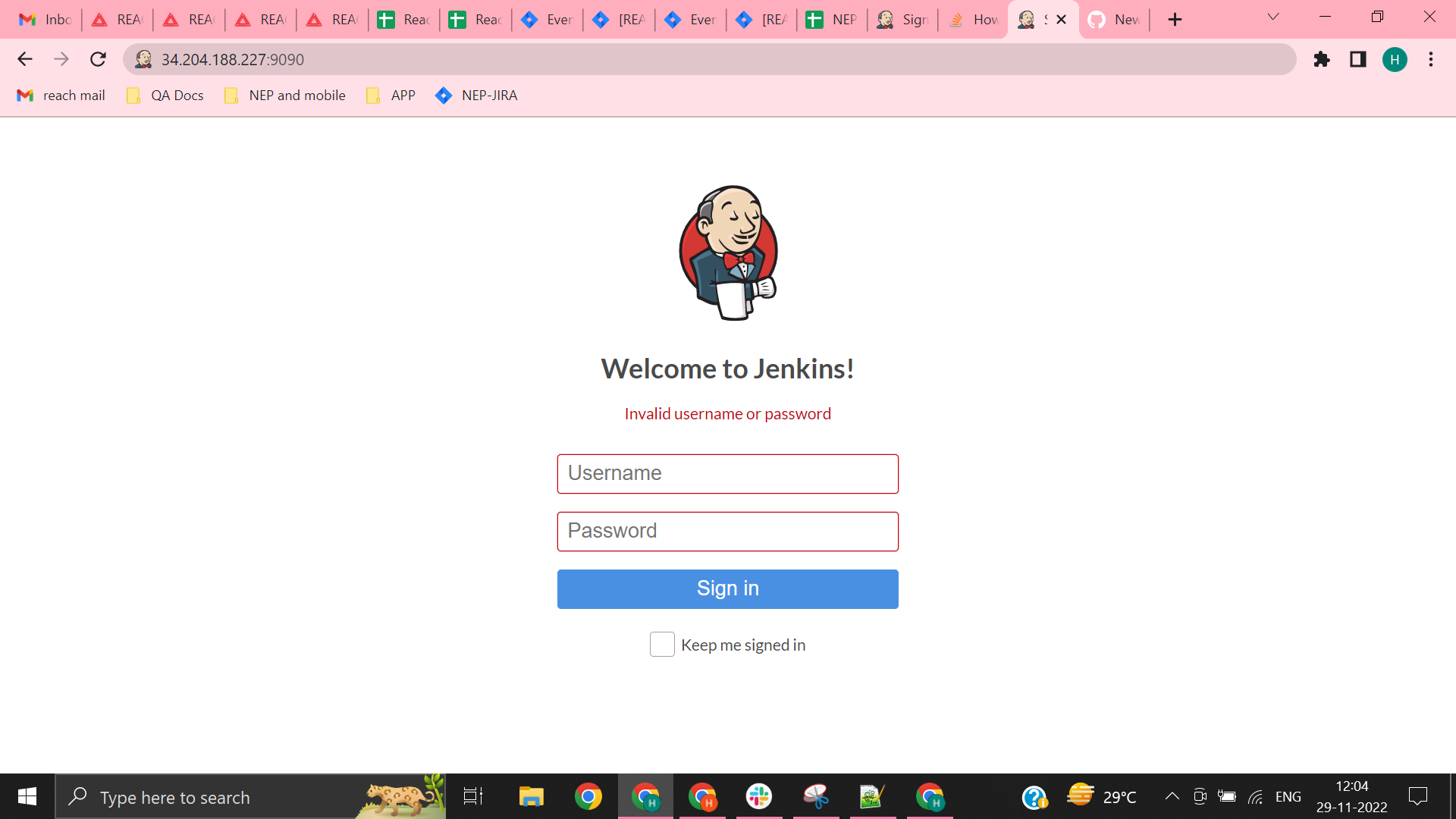Open the first Chrome icon on taskbar
1456x819 pixels.
[x=588, y=796]
